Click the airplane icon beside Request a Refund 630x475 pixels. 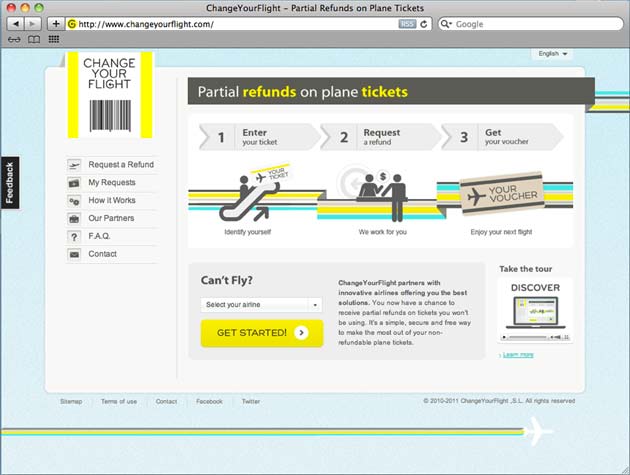point(74,165)
